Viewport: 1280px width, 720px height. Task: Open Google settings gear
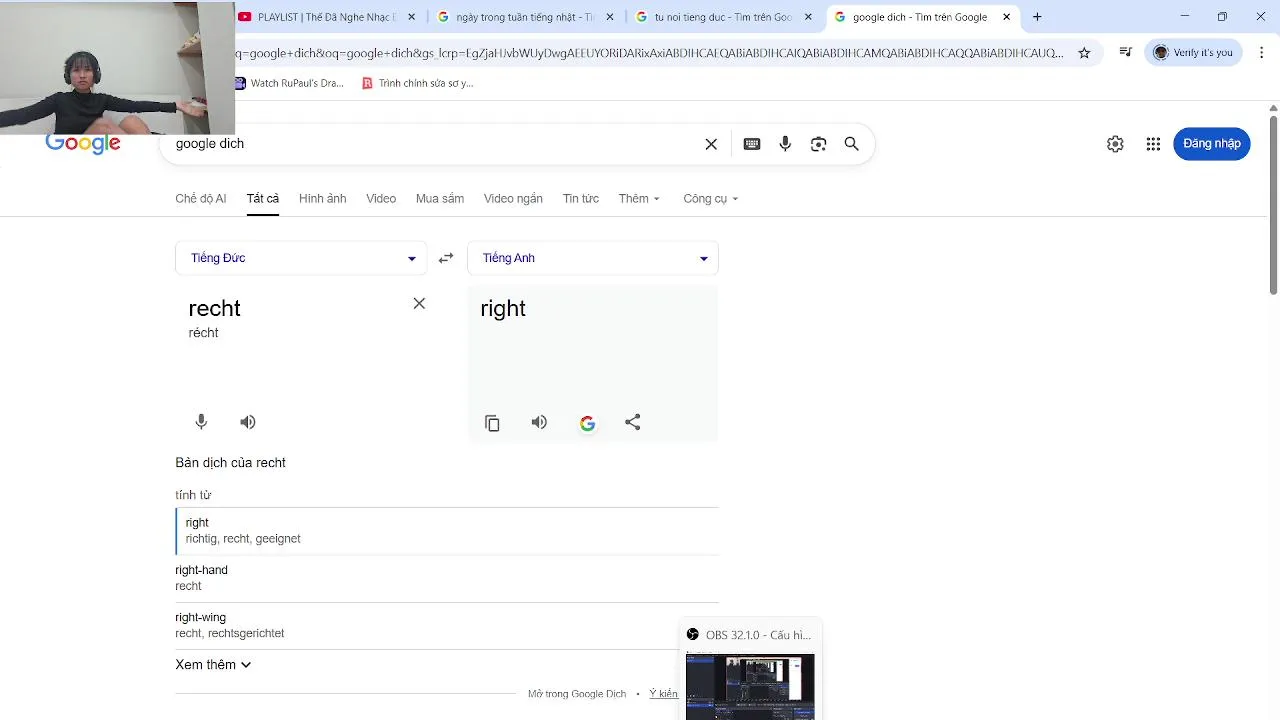(x=1115, y=144)
